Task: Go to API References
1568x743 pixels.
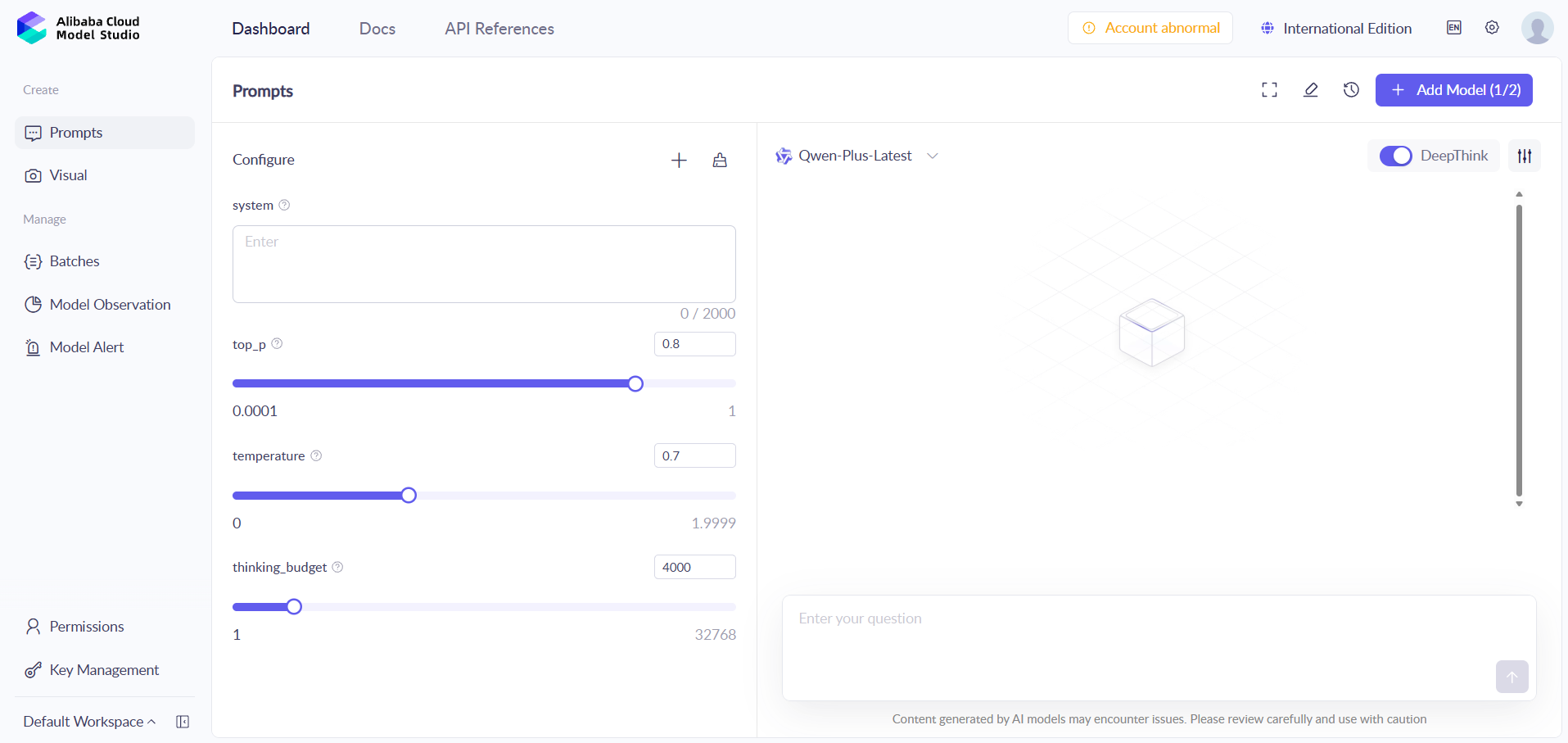Action: 499,29
